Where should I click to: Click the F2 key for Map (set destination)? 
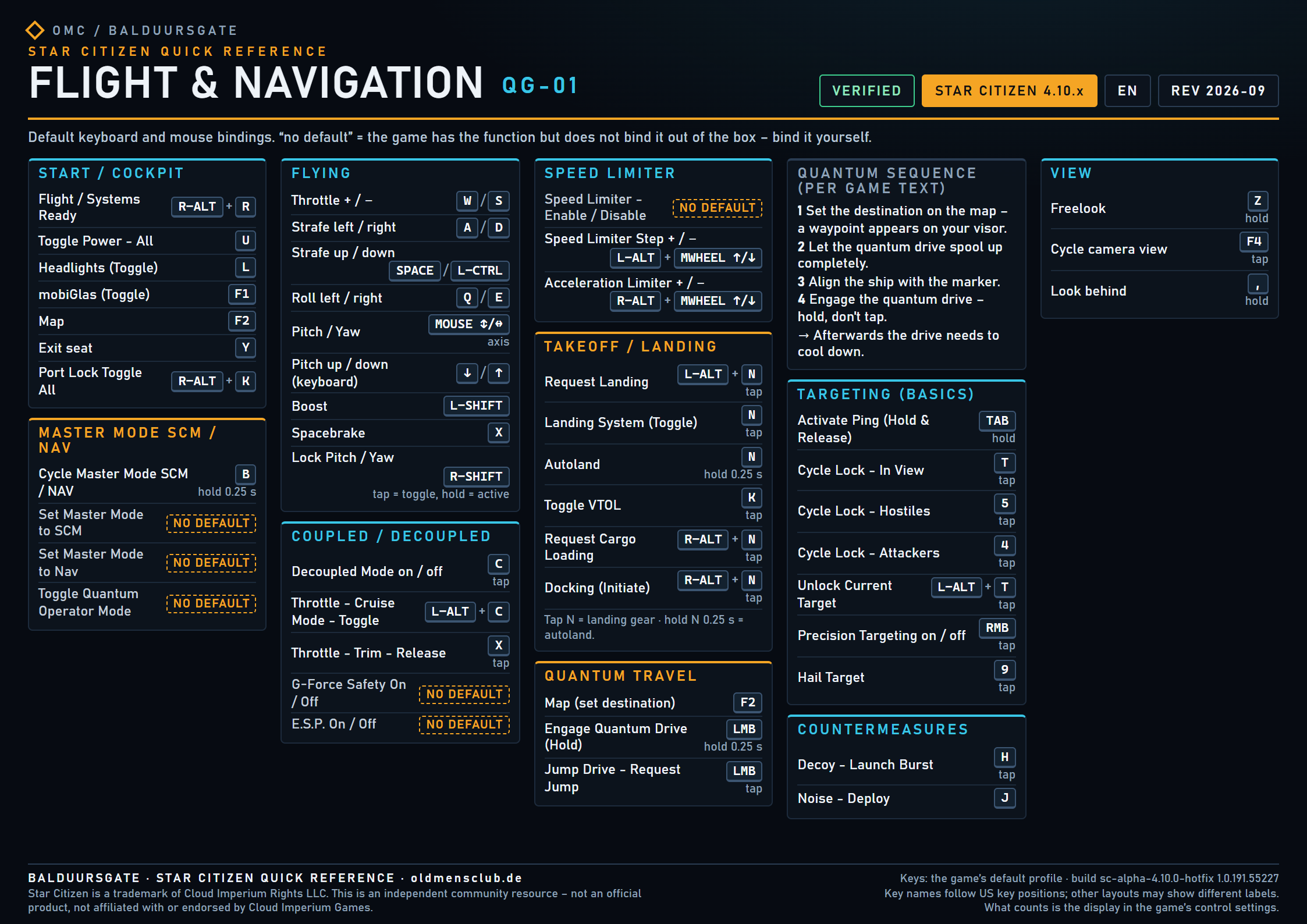click(x=748, y=702)
